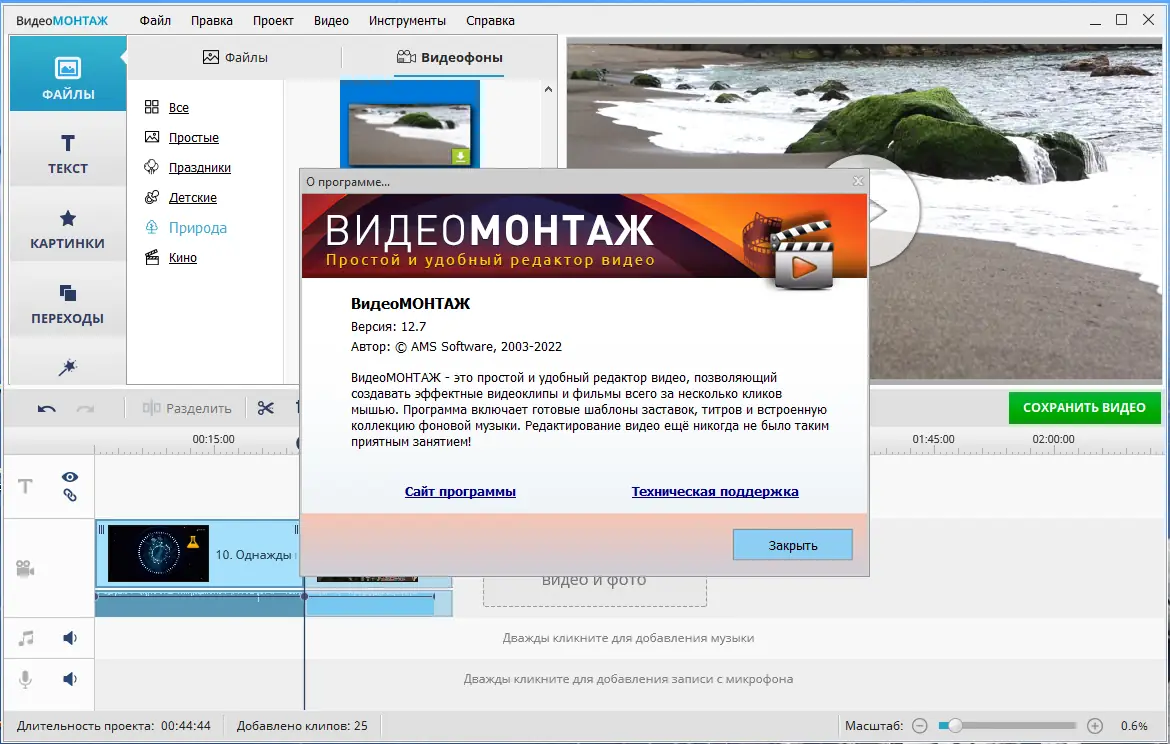This screenshot has height=744, width=1170.
Task: Click the Разделить split button
Action: pyautogui.click(x=187, y=408)
